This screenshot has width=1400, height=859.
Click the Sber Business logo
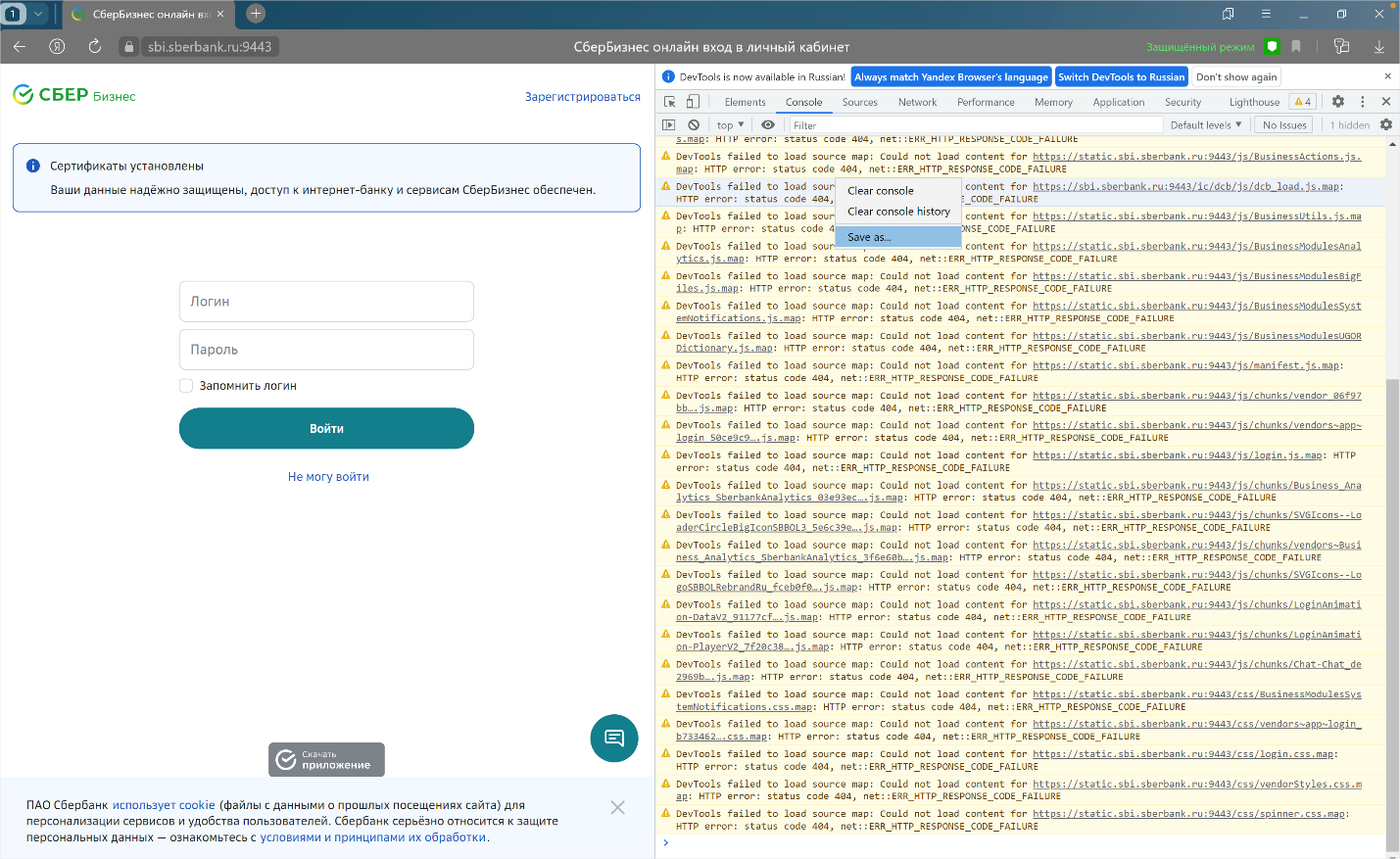(x=74, y=95)
